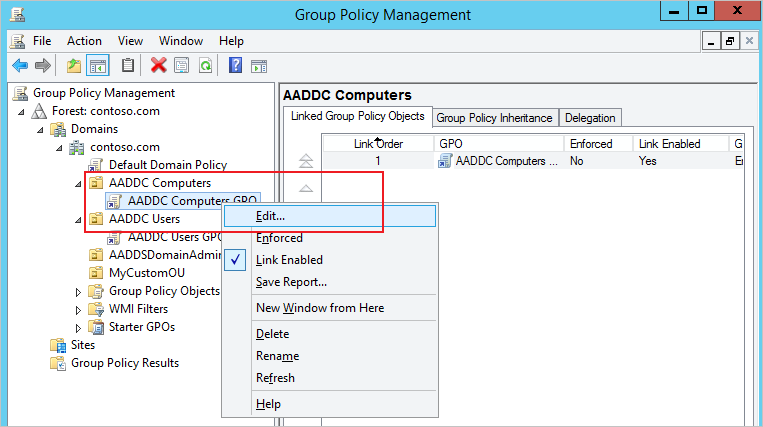
Task: Click the MMC icon beside the File menu
Action: click(x=18, y=41)
